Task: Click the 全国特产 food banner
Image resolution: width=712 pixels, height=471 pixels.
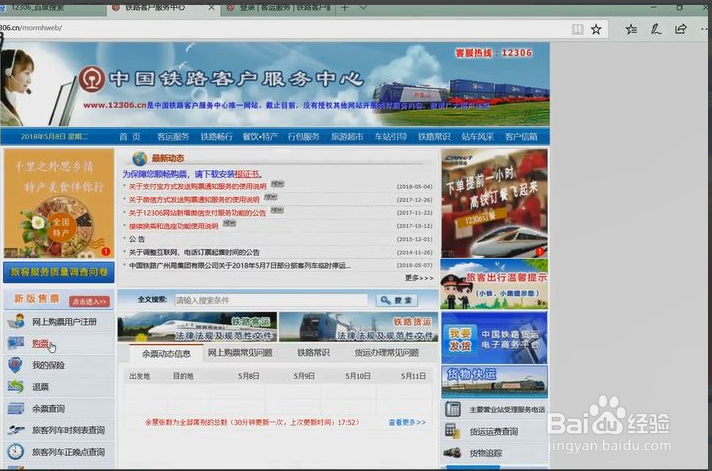Action: 59,203
